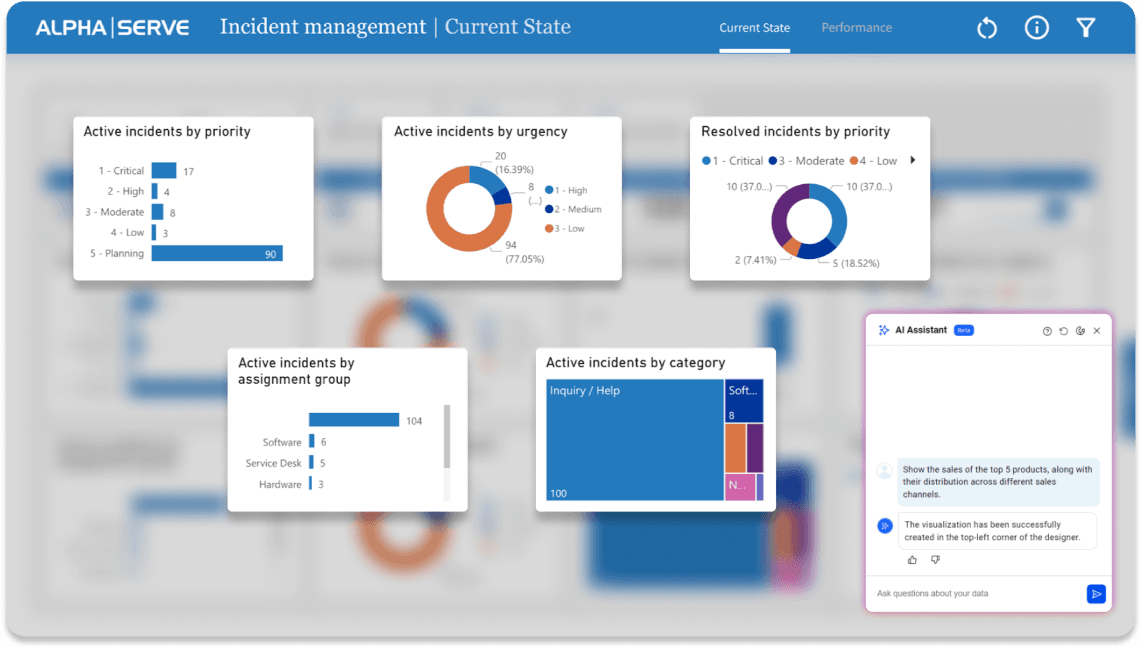The width and height of the screenshot is (1142, 649).
Task: Close the AI Assistant panel
Action: point(1097,331)
